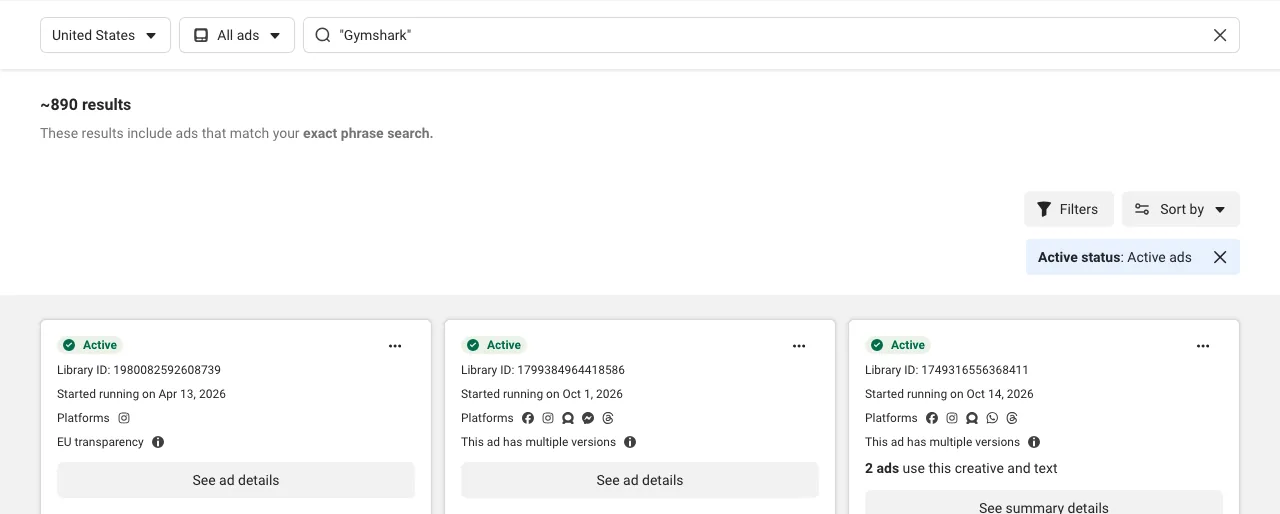Click the Audience Network icon on the Oct 1 ad
Viewport: 1280px width, 514px height.
(x=568, y=418)
